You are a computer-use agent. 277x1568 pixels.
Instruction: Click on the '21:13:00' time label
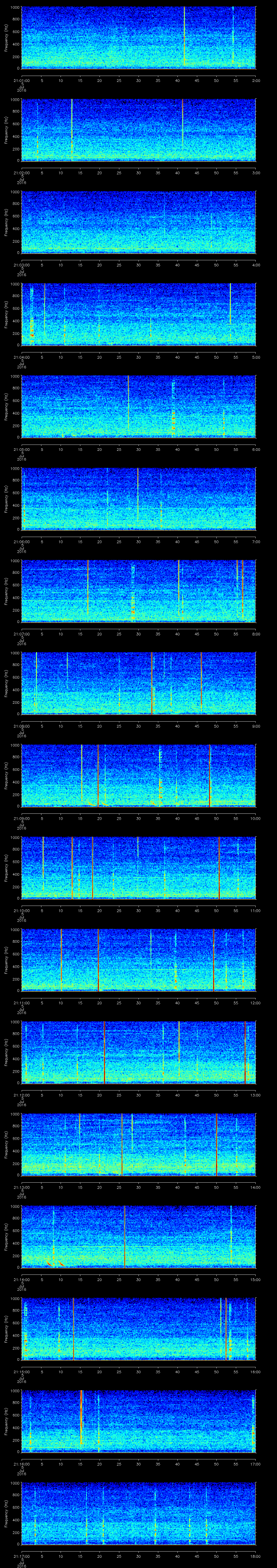click(x=21, y=1187)
